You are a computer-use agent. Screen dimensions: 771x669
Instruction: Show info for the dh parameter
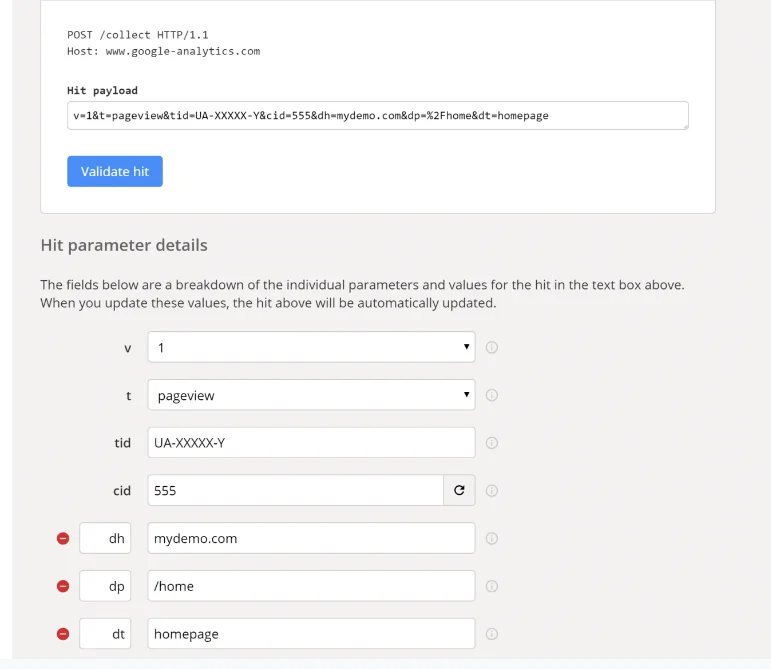492,538
